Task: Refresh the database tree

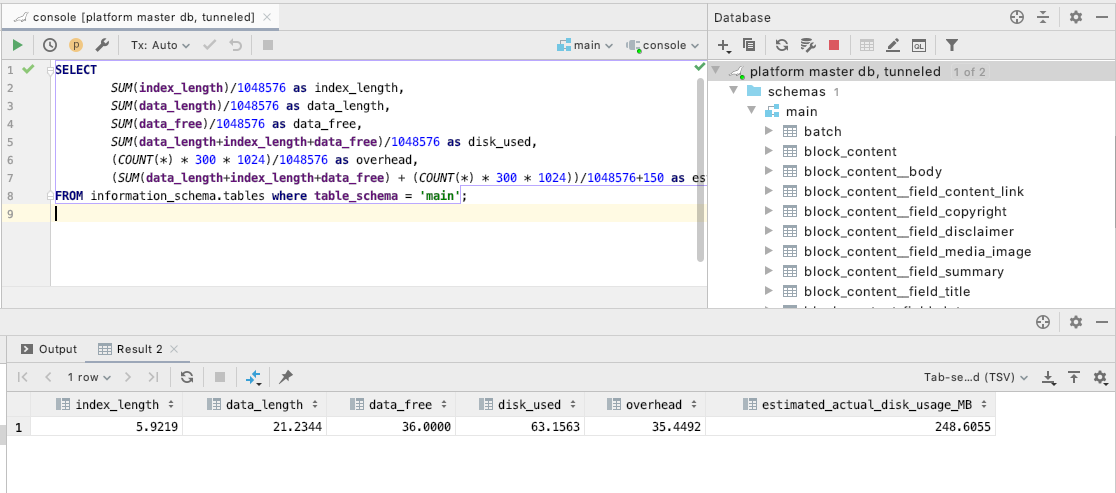Action: (x=782, y=45)
